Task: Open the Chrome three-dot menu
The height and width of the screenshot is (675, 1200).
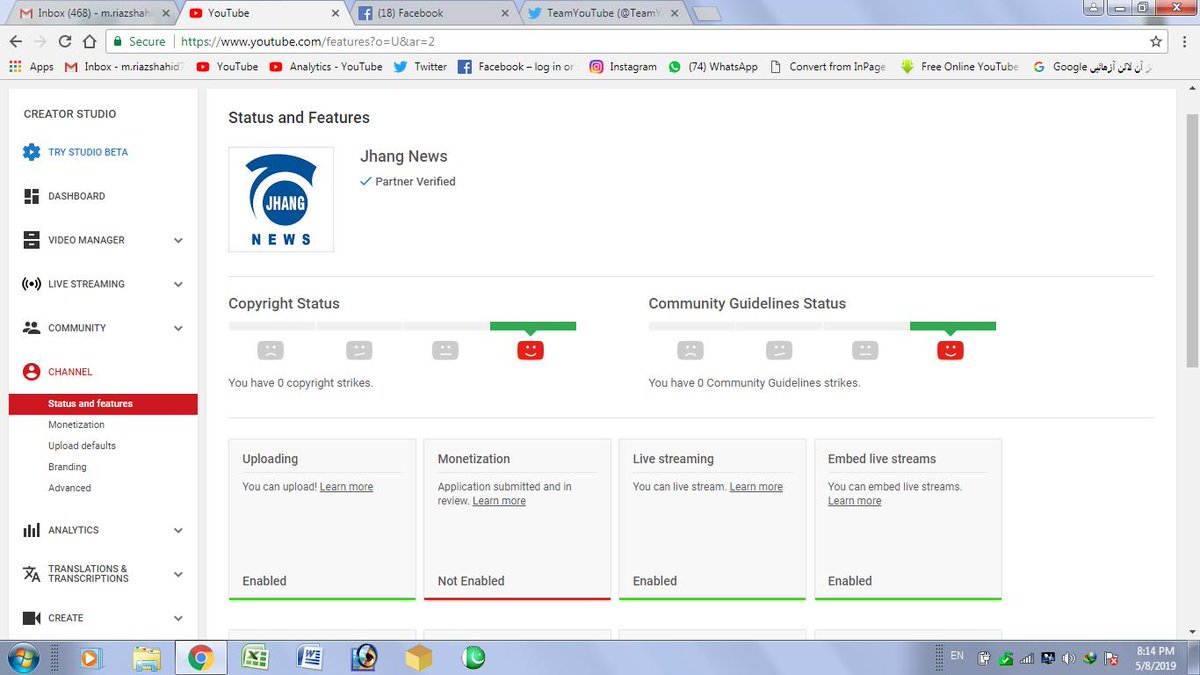Action: 1185,41
